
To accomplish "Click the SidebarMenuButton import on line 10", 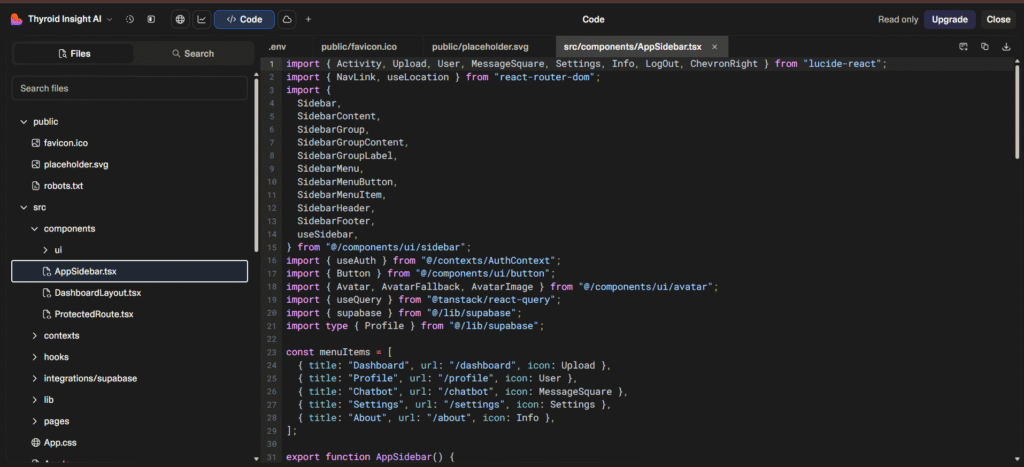I will (347, 182).
